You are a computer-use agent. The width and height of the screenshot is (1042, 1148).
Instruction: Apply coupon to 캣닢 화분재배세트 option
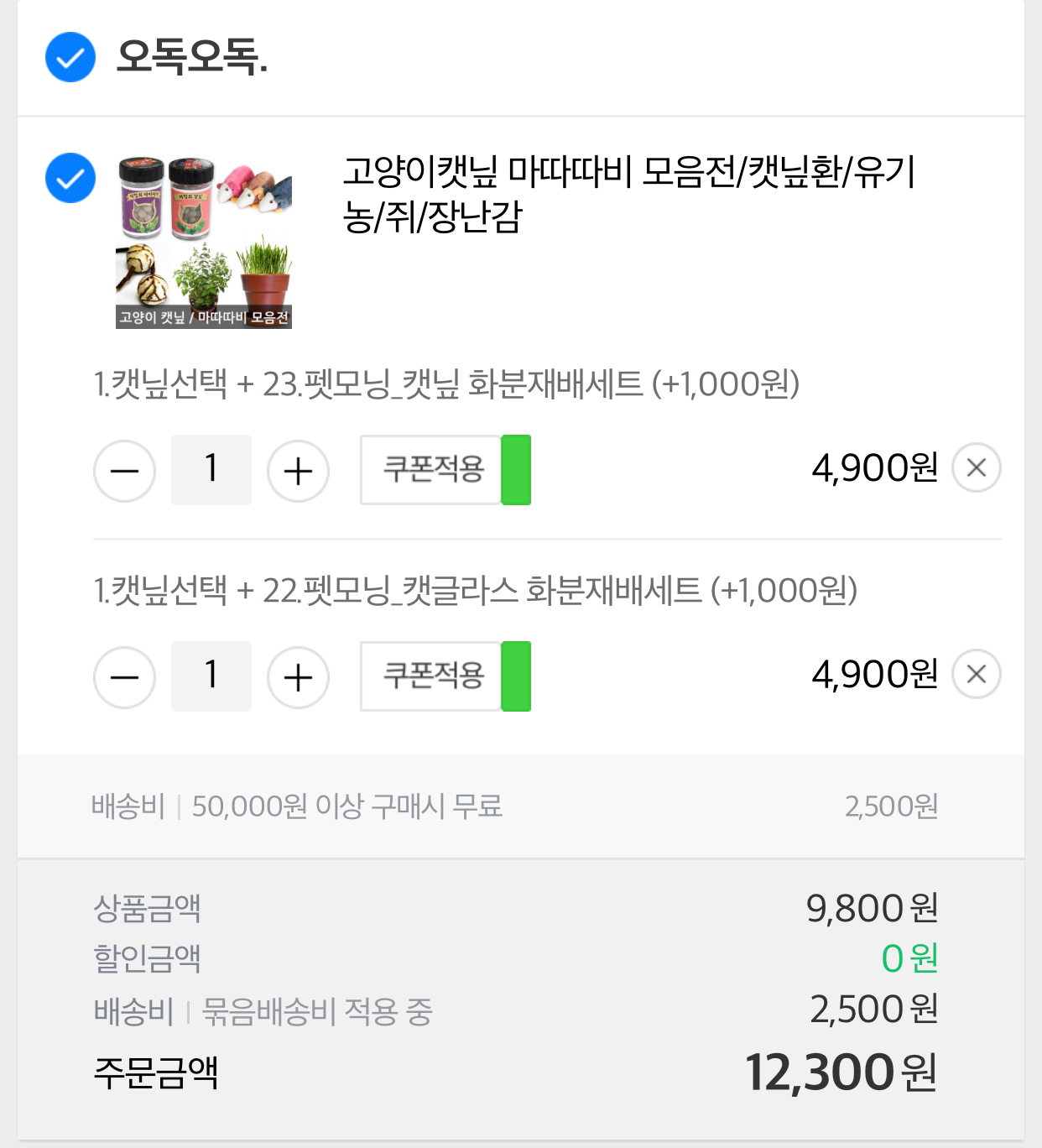432,470
